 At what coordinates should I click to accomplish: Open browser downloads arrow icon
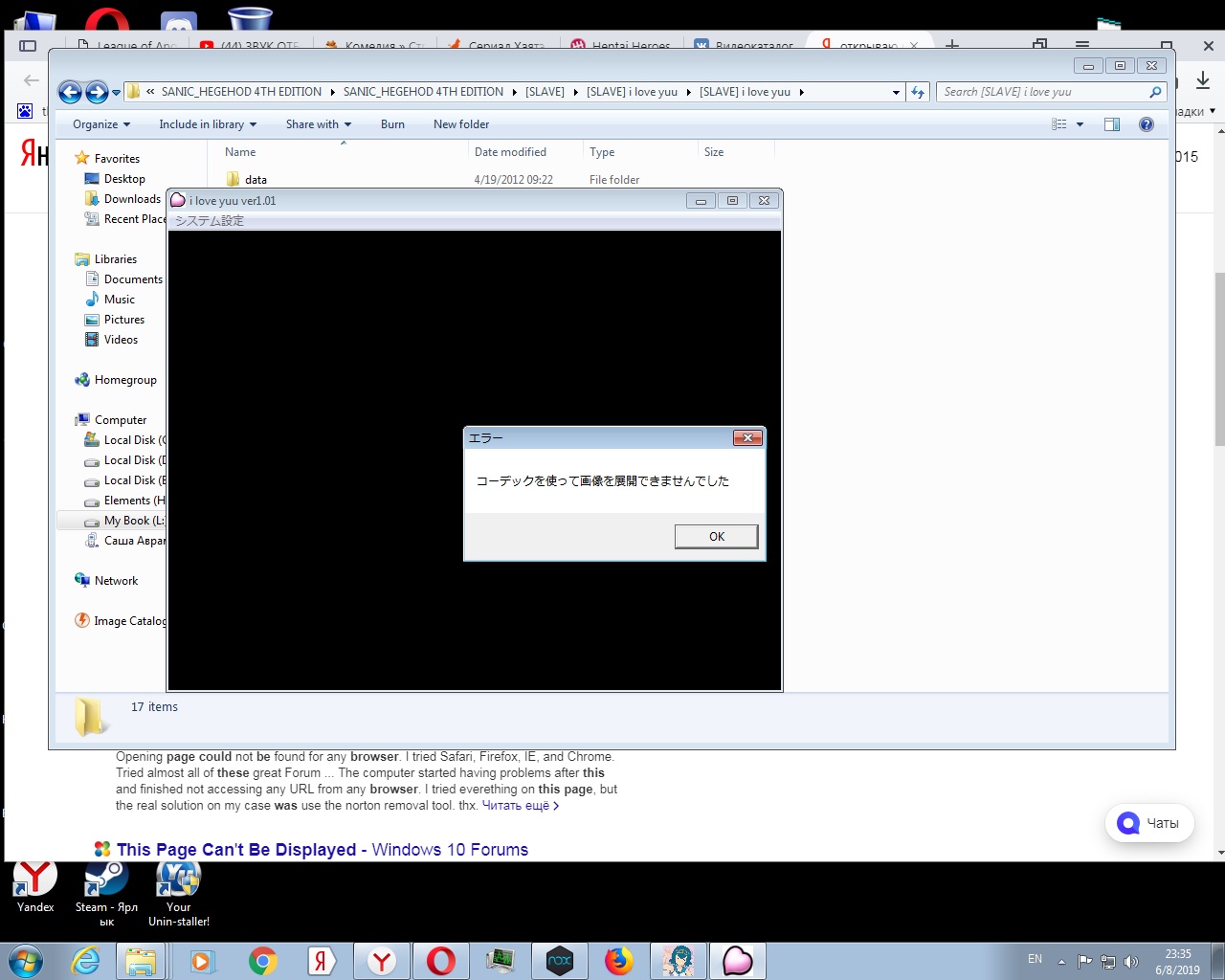(1203, 80)
